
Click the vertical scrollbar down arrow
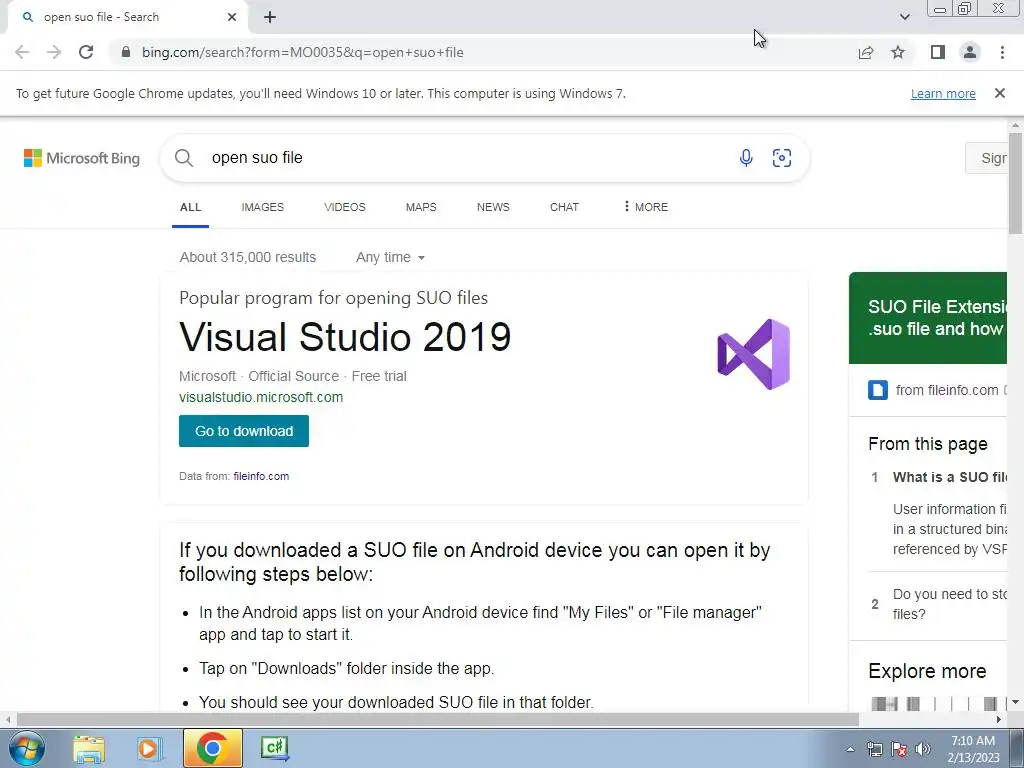(1015, 703)
